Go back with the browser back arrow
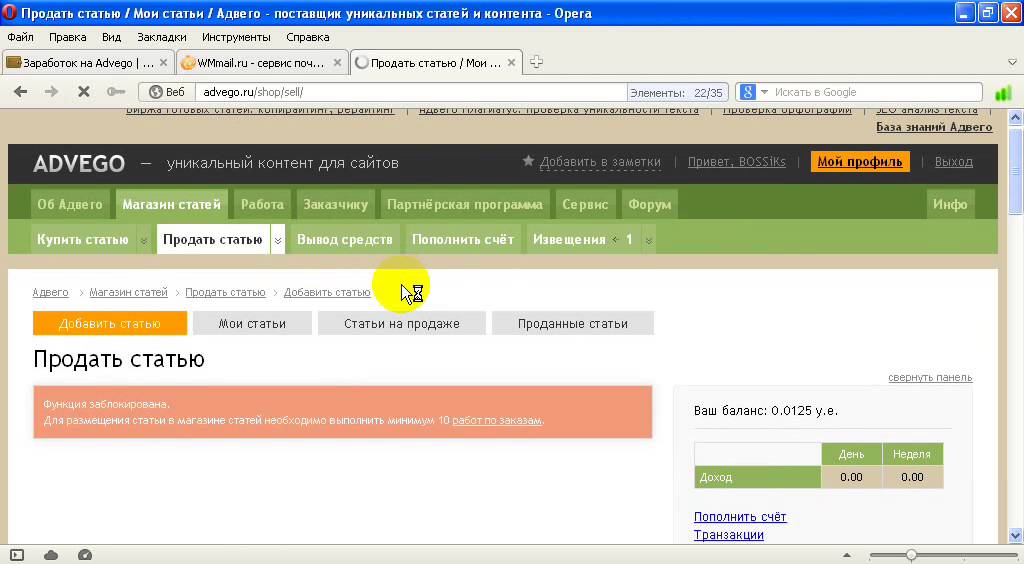The image size is (1024, 564). tap(21, 92)
